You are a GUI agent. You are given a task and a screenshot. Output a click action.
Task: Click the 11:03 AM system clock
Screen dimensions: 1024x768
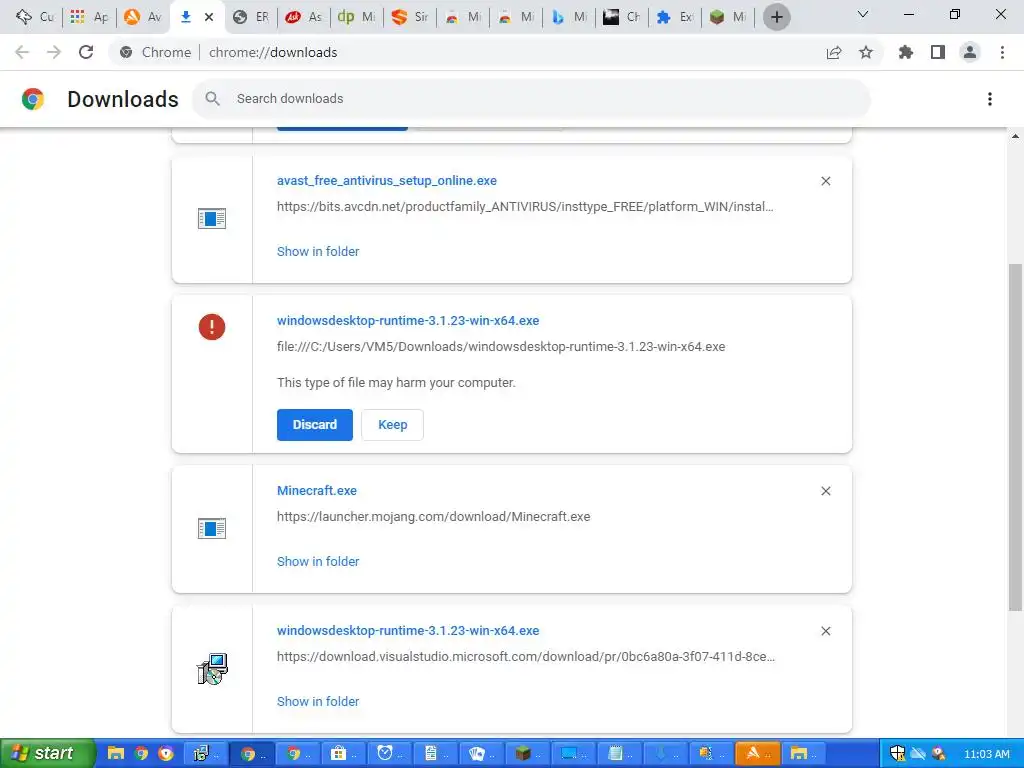987,754
